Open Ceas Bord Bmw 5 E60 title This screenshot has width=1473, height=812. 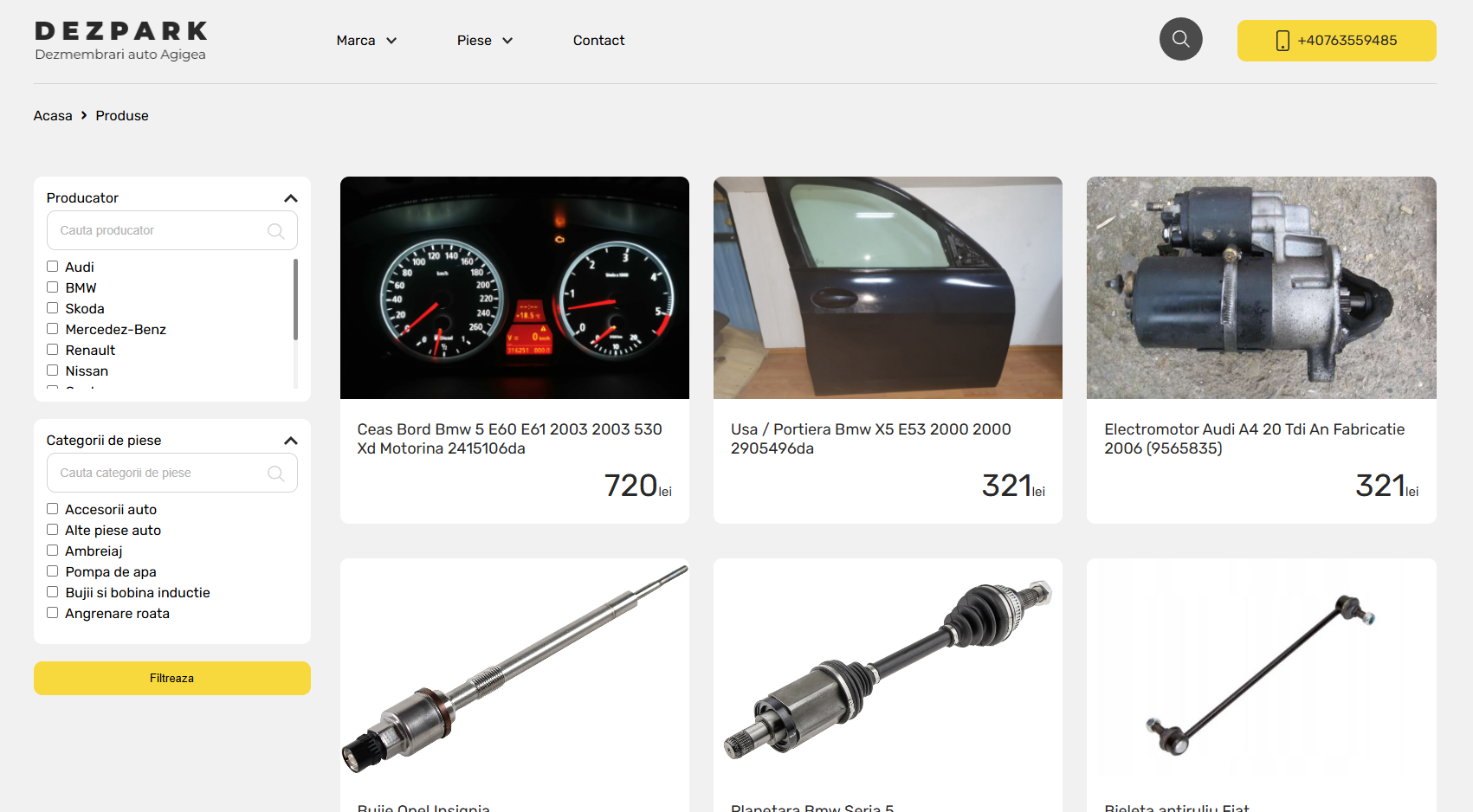(x=509, y=439)
